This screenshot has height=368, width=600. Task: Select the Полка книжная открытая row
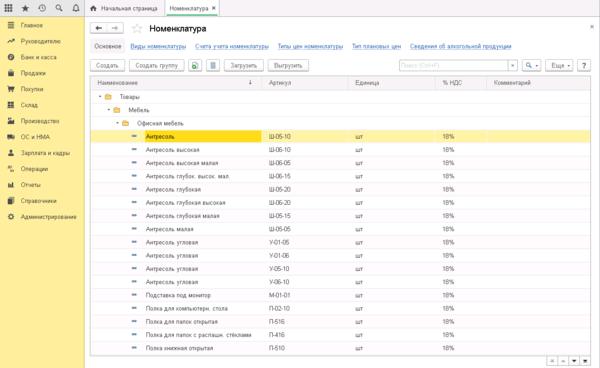pos(341,348)
